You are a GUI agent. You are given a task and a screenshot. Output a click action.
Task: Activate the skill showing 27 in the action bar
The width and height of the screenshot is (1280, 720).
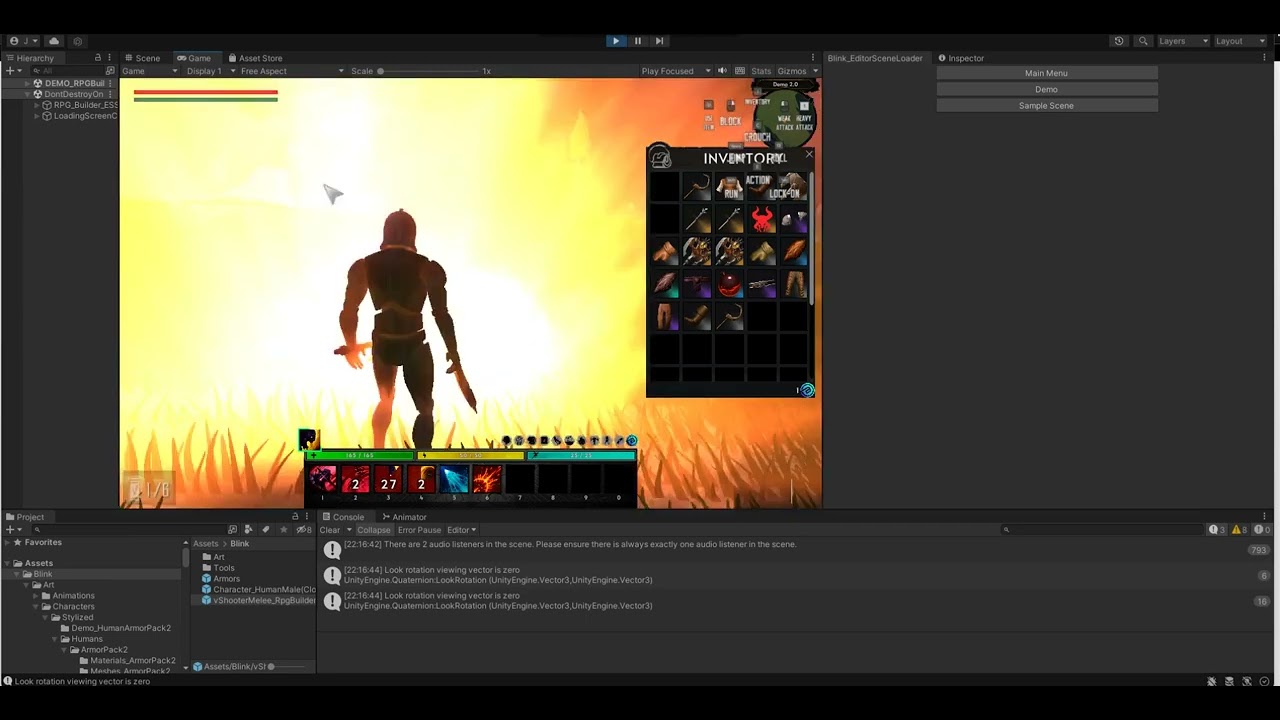(x=388, y=481)
